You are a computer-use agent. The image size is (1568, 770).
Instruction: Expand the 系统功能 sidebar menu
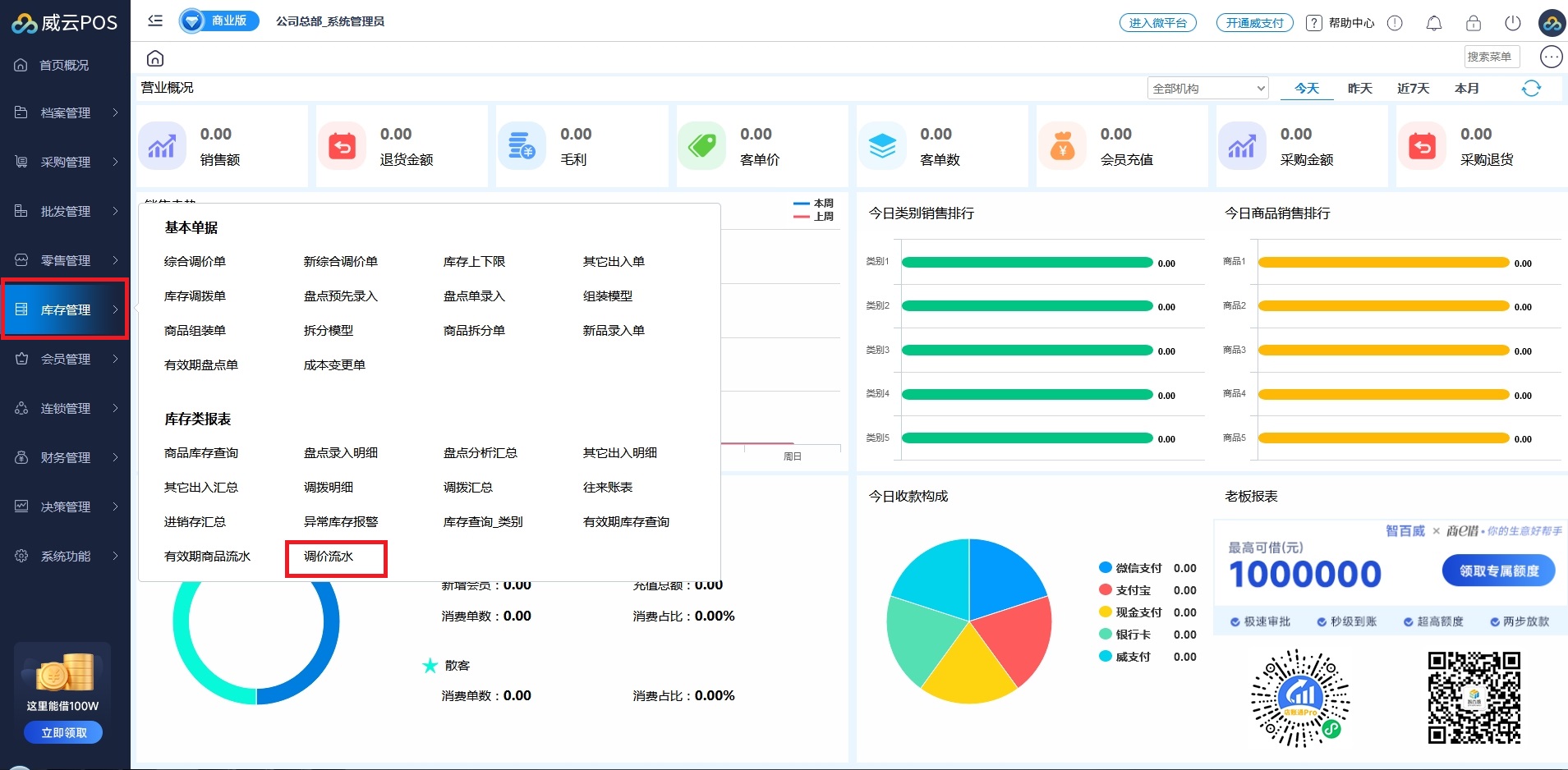pyautogui.click(x=66, y=556)
